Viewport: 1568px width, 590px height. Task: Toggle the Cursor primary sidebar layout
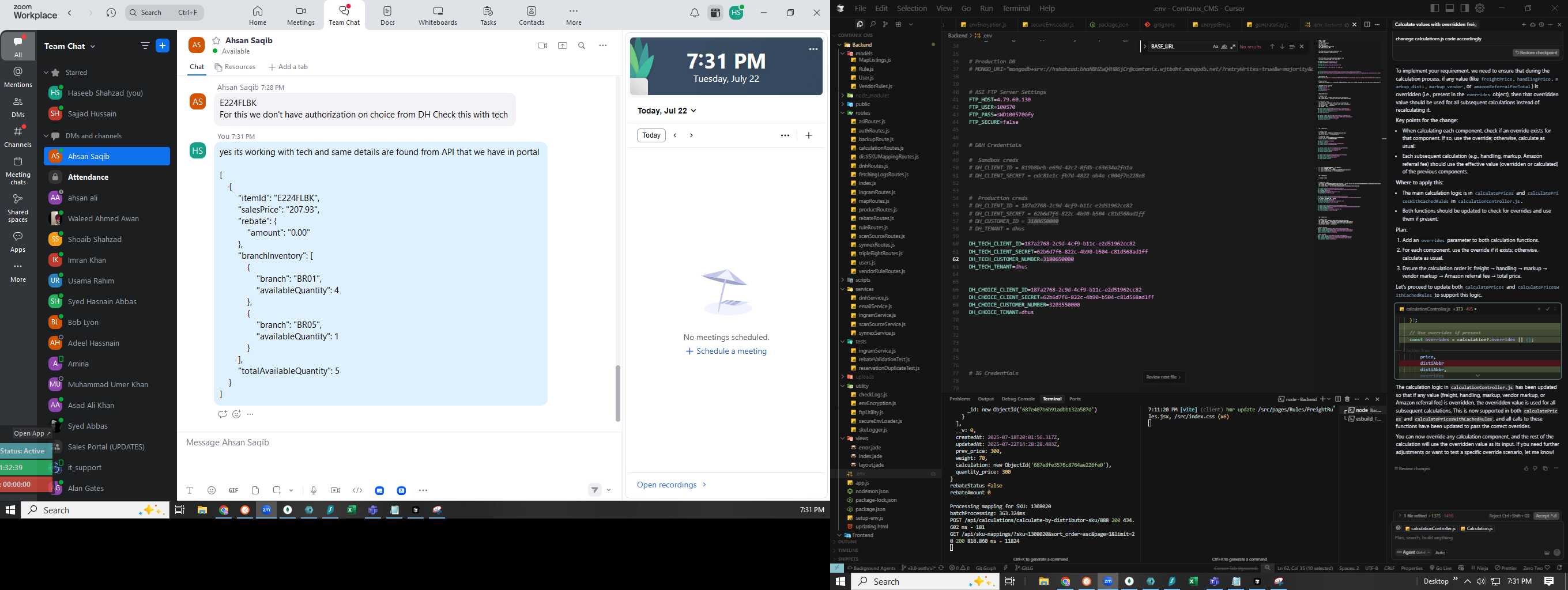[x=1435, y=9]
